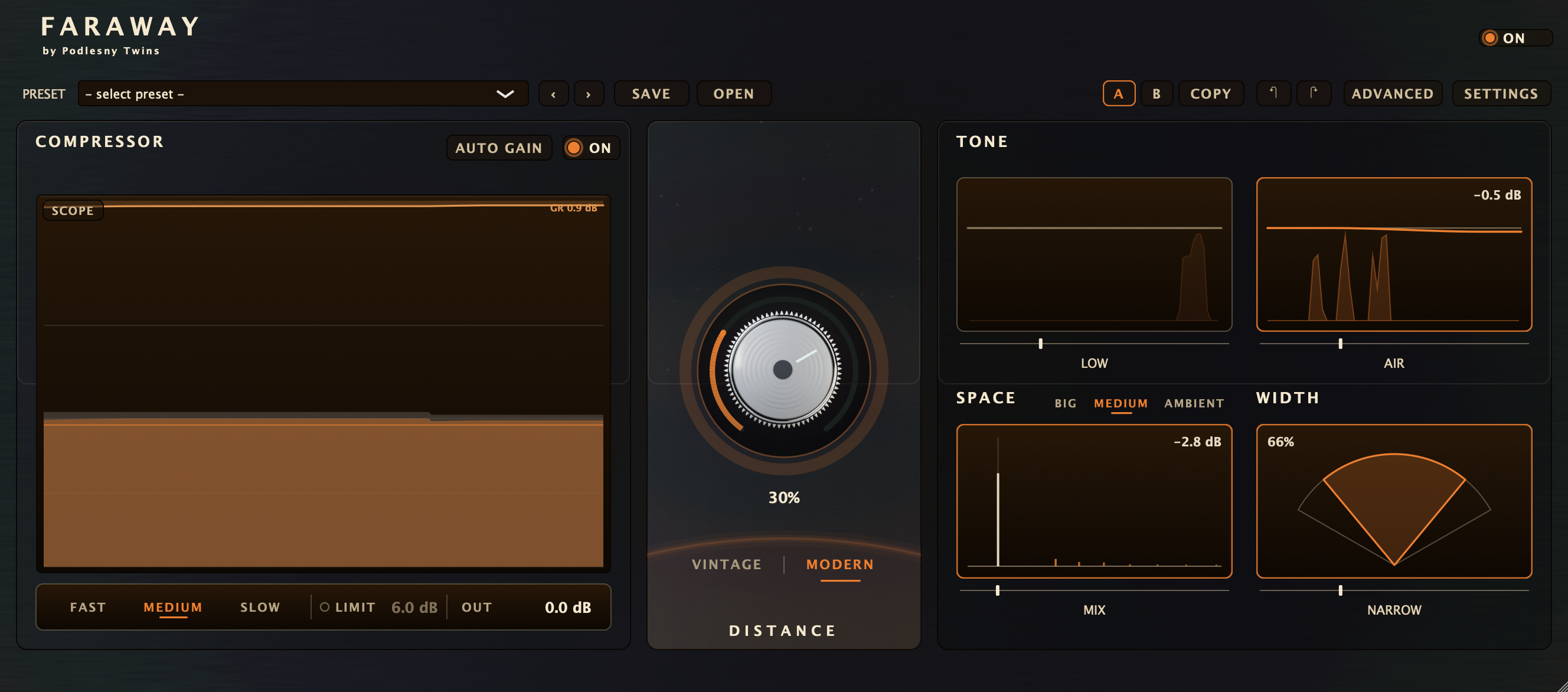The width and height of the screenshot is (1568, 692).
Task: Select MEDIUM compressor speed
Action: tap(173, 608)
